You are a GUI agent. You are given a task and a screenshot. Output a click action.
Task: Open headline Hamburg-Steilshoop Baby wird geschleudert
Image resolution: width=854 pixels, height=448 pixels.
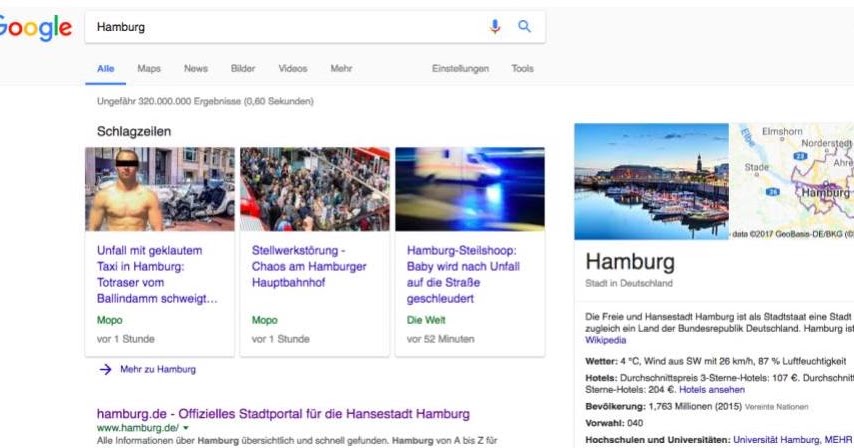tap(463, 274)
